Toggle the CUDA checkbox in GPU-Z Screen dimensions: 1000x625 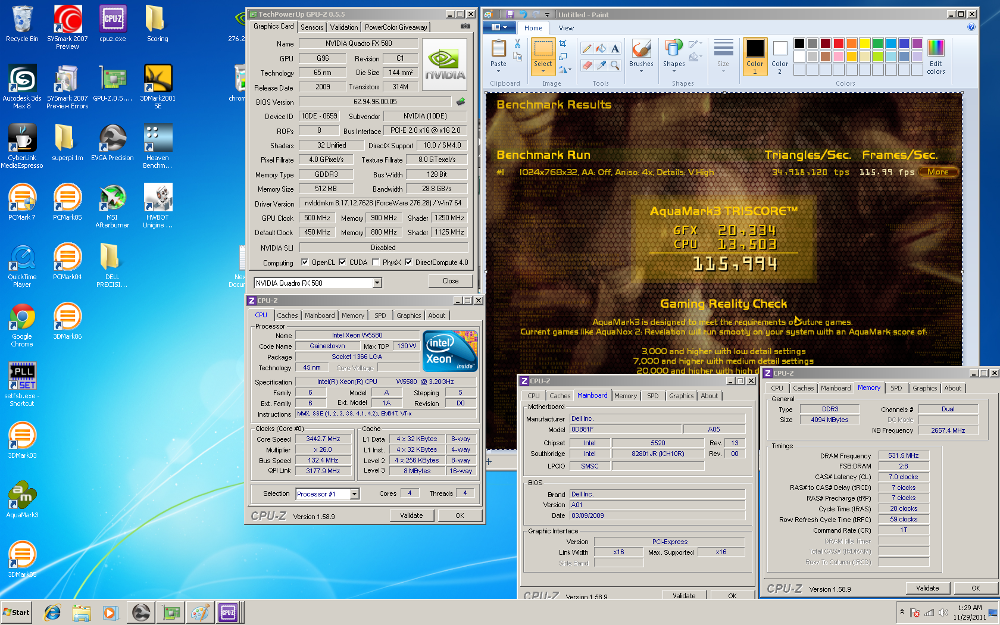click(x=342, y=262)
